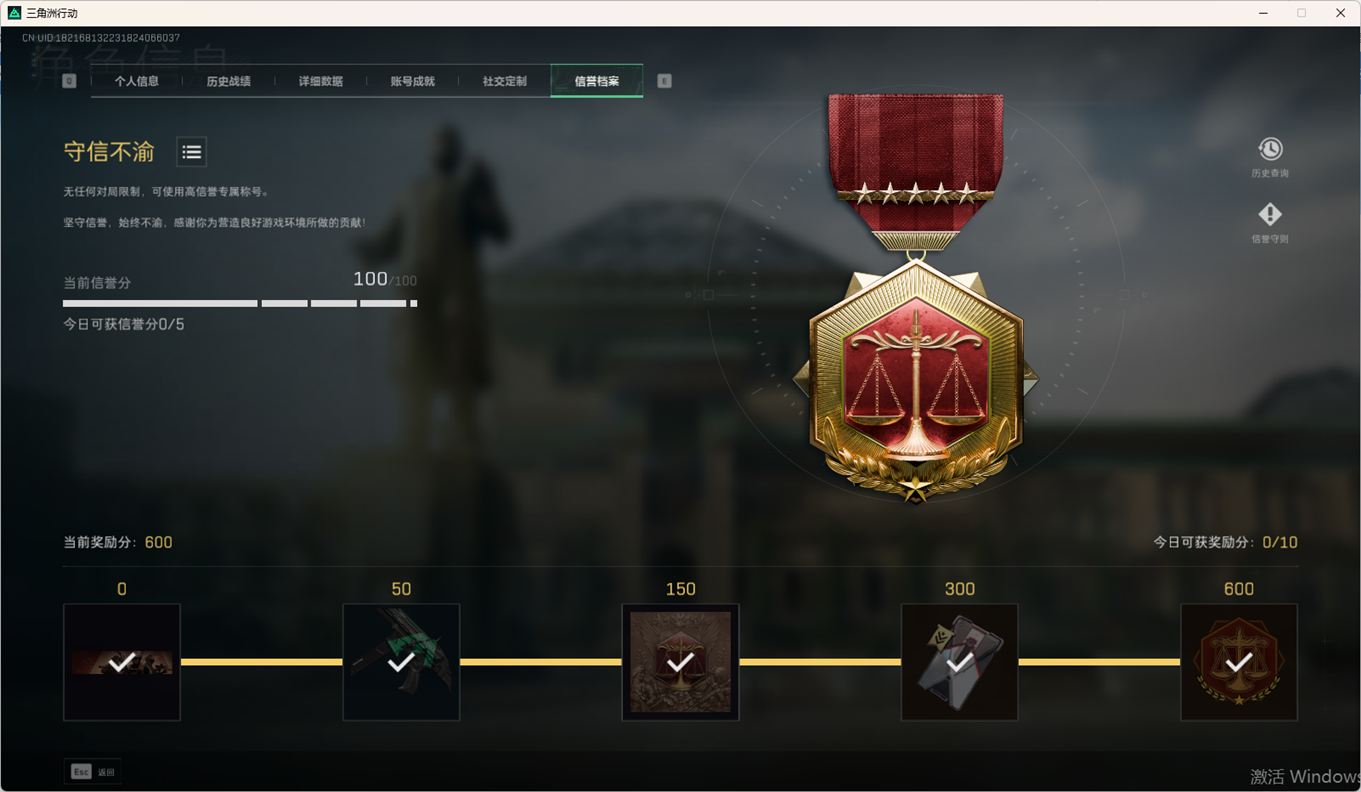This screenshot has width=1361, height=792.
Task: Open the 社交定制 tab
Action: pos(504,81)
